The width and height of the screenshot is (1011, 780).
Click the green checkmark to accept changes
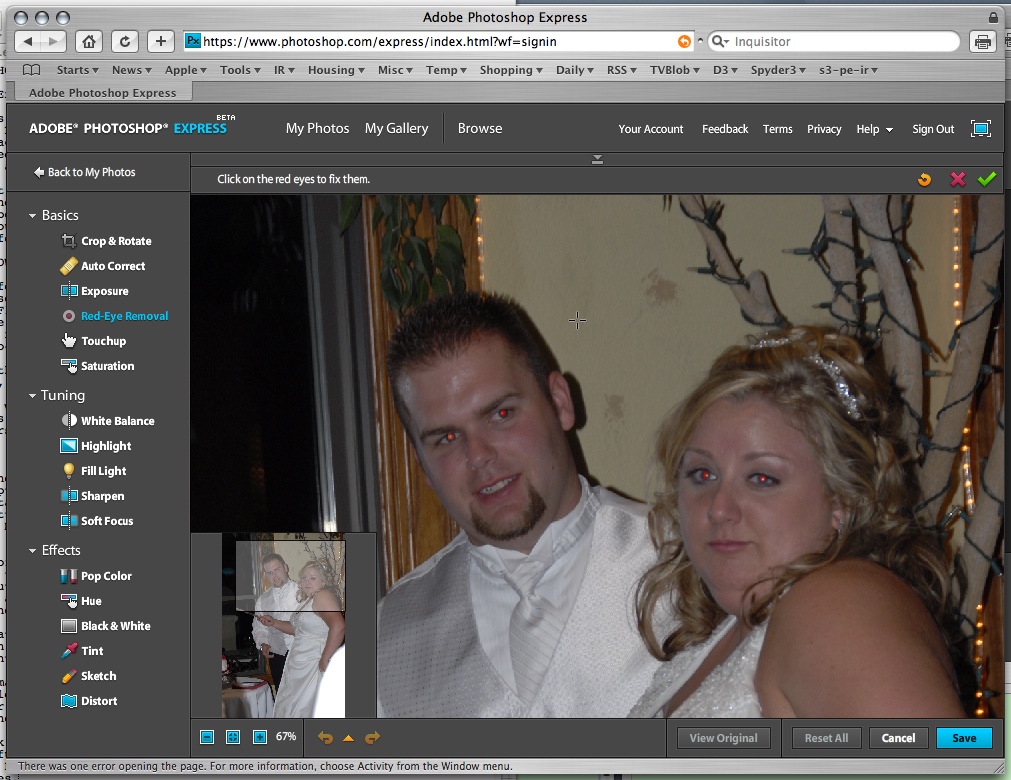pyautogui.click(x=987, y=179)
